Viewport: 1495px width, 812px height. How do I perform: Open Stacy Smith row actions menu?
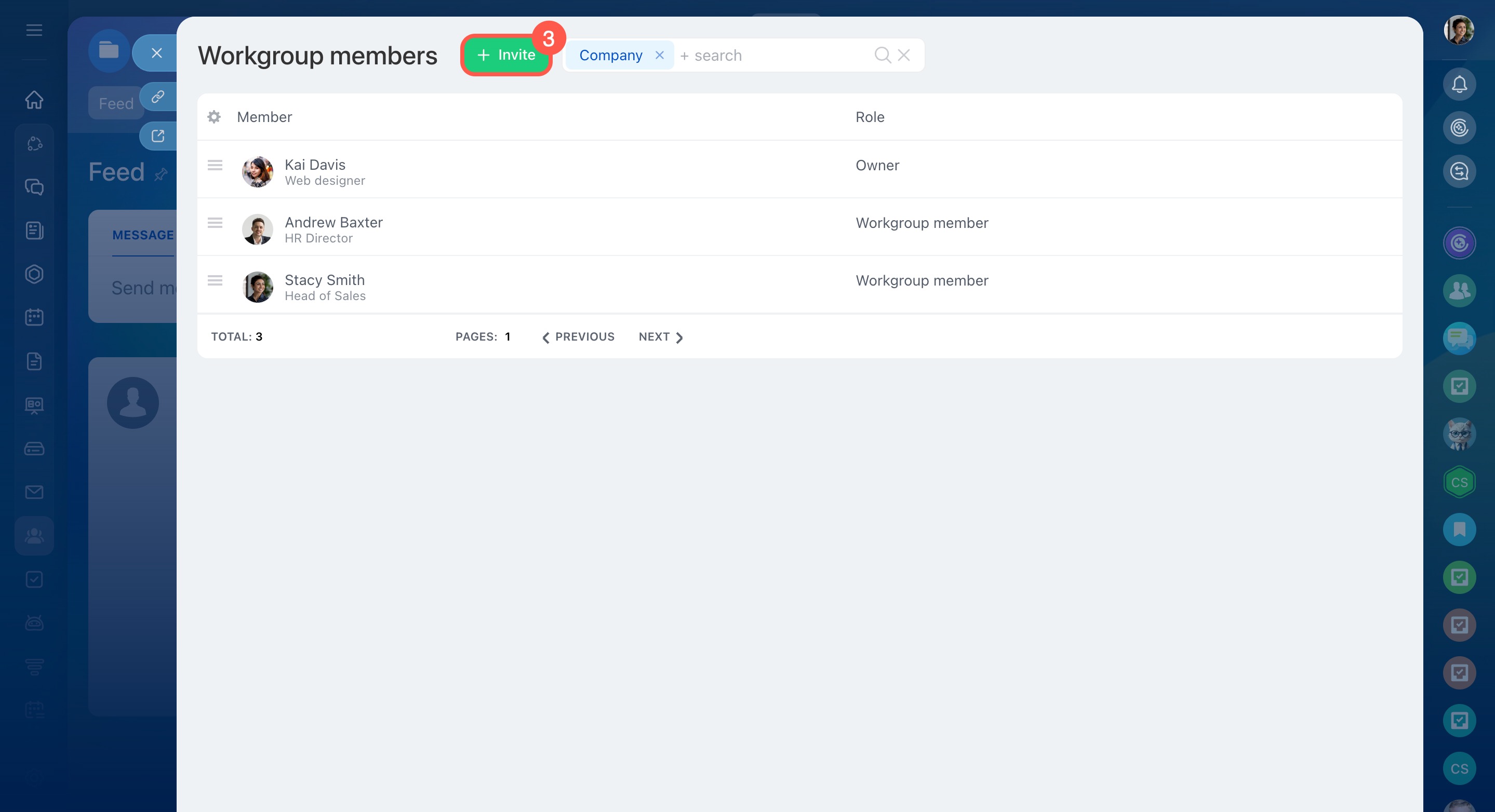click(215, 281)
